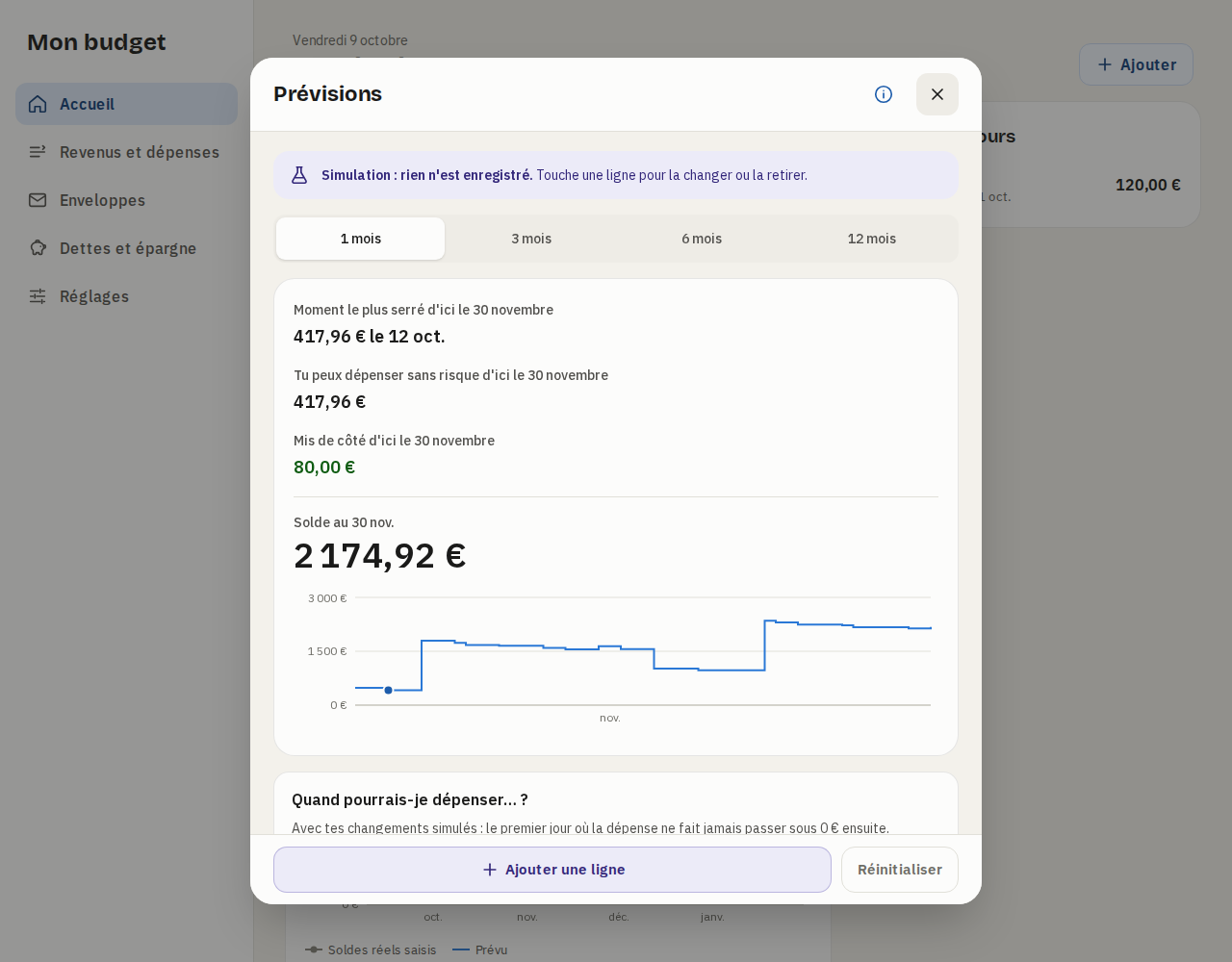Viewport: 1232px width, 962px height.
Task: Click the info icon in Prévisions header
Action: coord(884,94)
